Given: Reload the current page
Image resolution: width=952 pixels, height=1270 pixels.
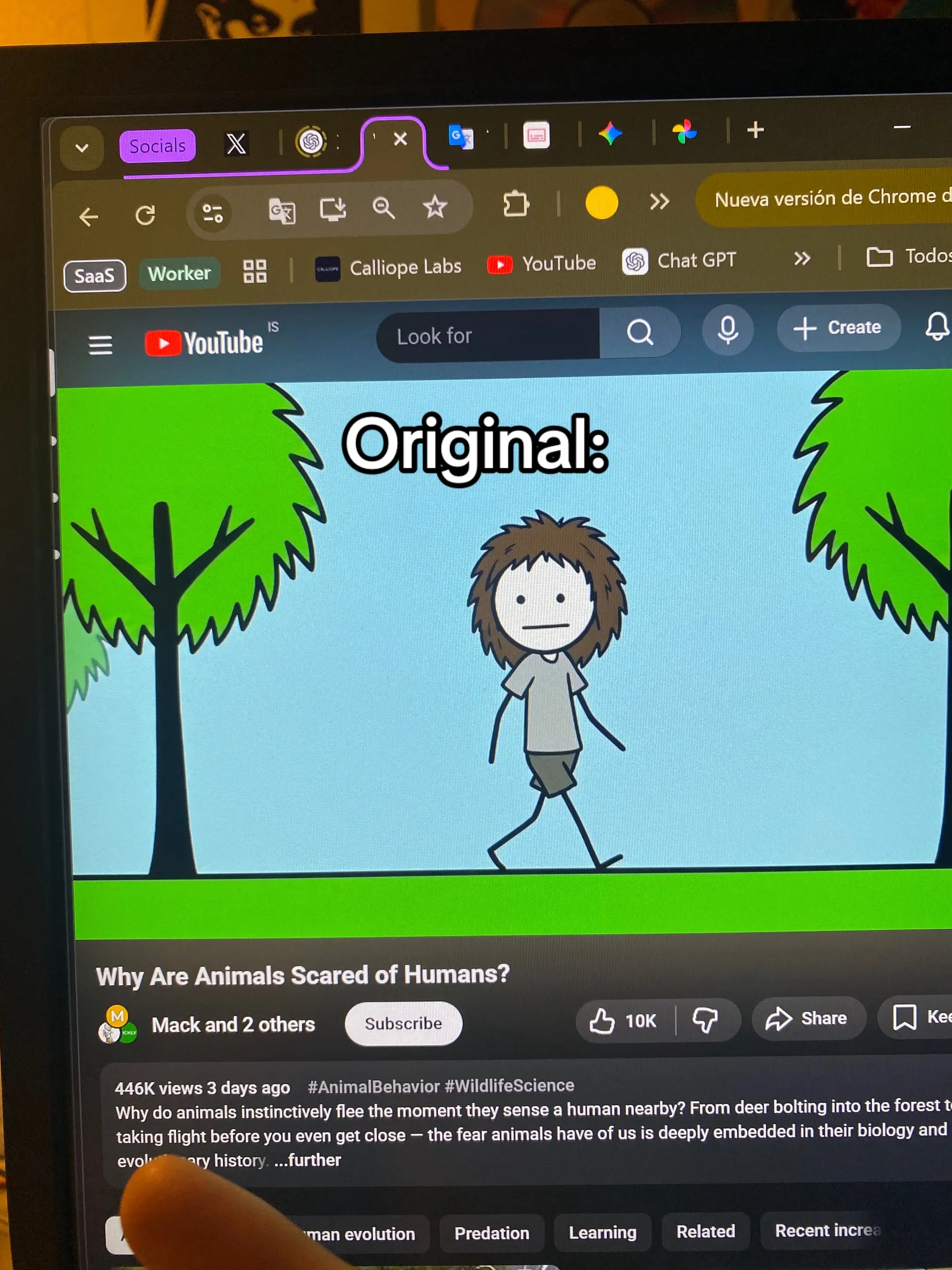Looking at the screenshot, I should [x=145, y=215].
